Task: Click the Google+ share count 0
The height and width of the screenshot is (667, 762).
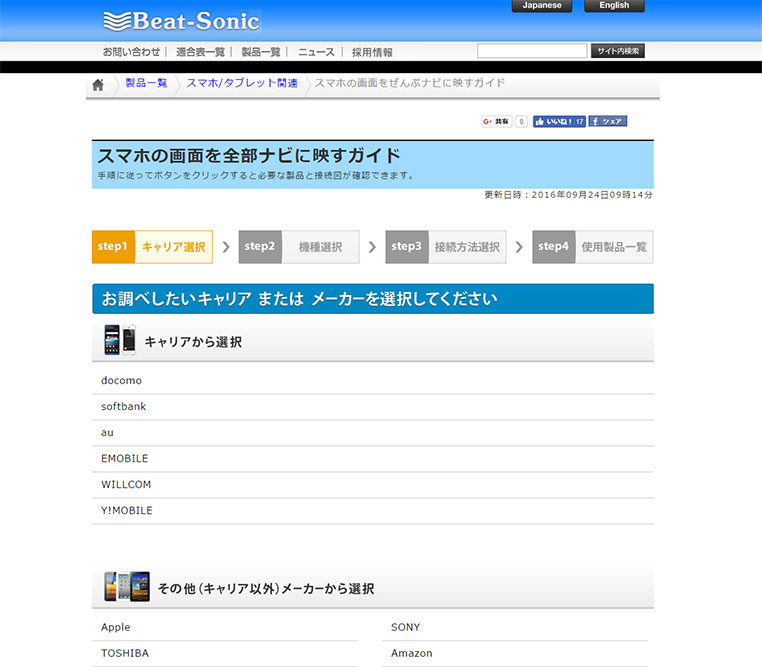Action: coord(521,121)
